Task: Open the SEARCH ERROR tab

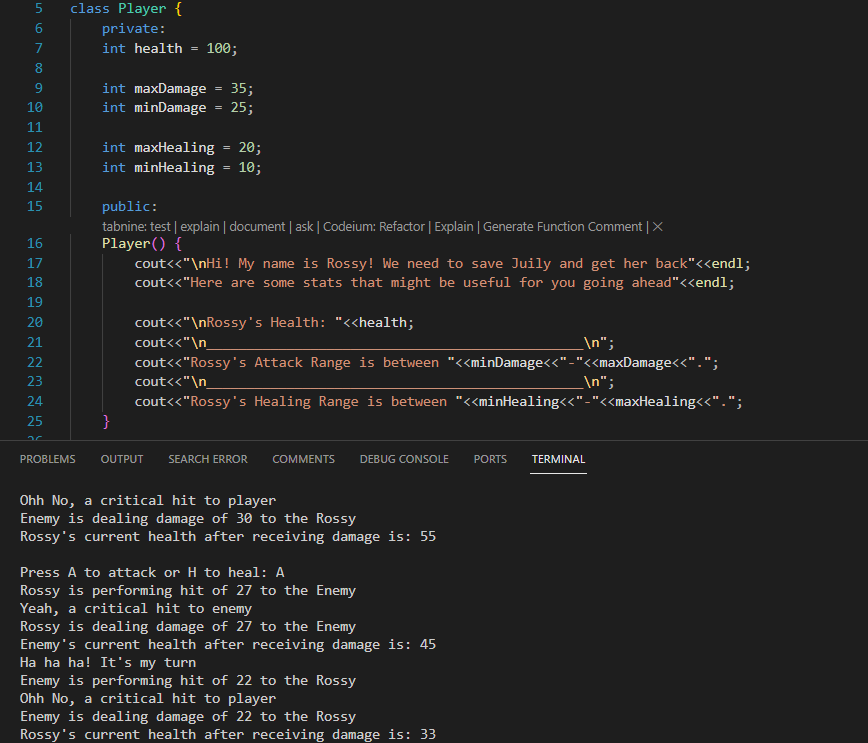Action: tap(208, 459)
